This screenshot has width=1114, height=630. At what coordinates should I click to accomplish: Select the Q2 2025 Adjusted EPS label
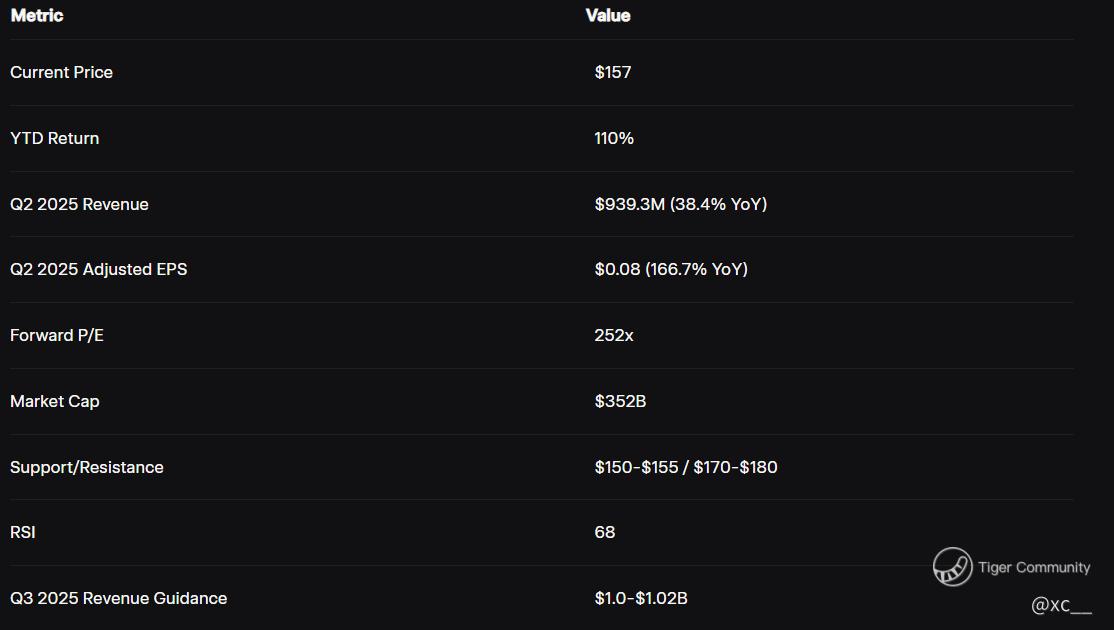tap(99, 270)
